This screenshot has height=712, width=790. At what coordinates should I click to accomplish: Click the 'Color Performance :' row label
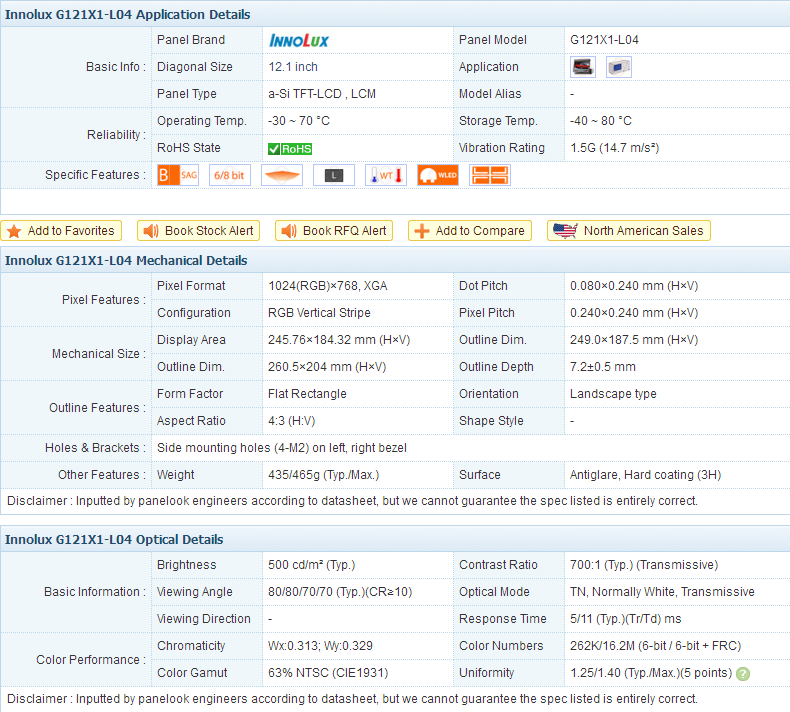pos(91,660)
